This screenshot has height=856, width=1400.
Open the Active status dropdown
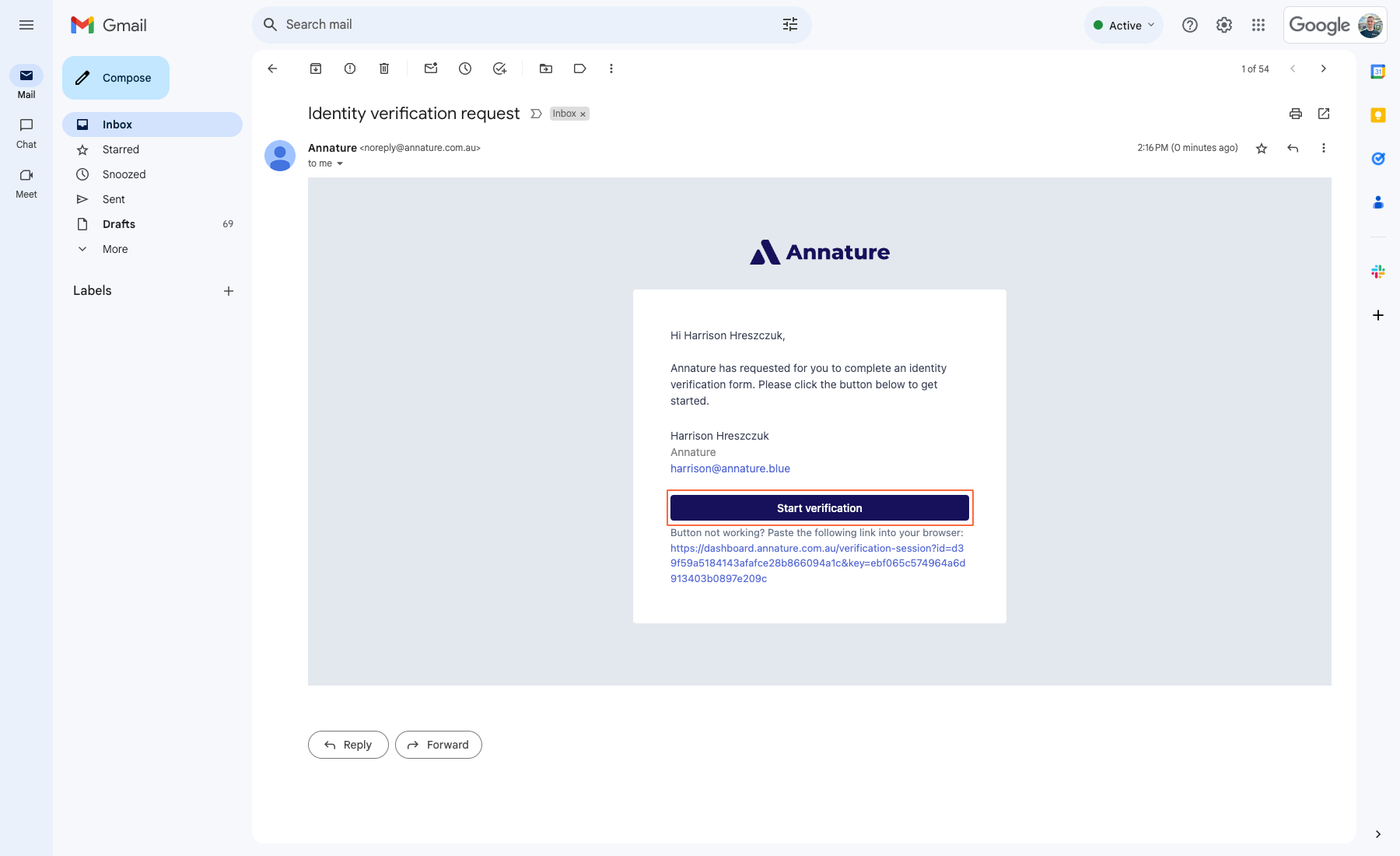click(x=1123, y=25)
